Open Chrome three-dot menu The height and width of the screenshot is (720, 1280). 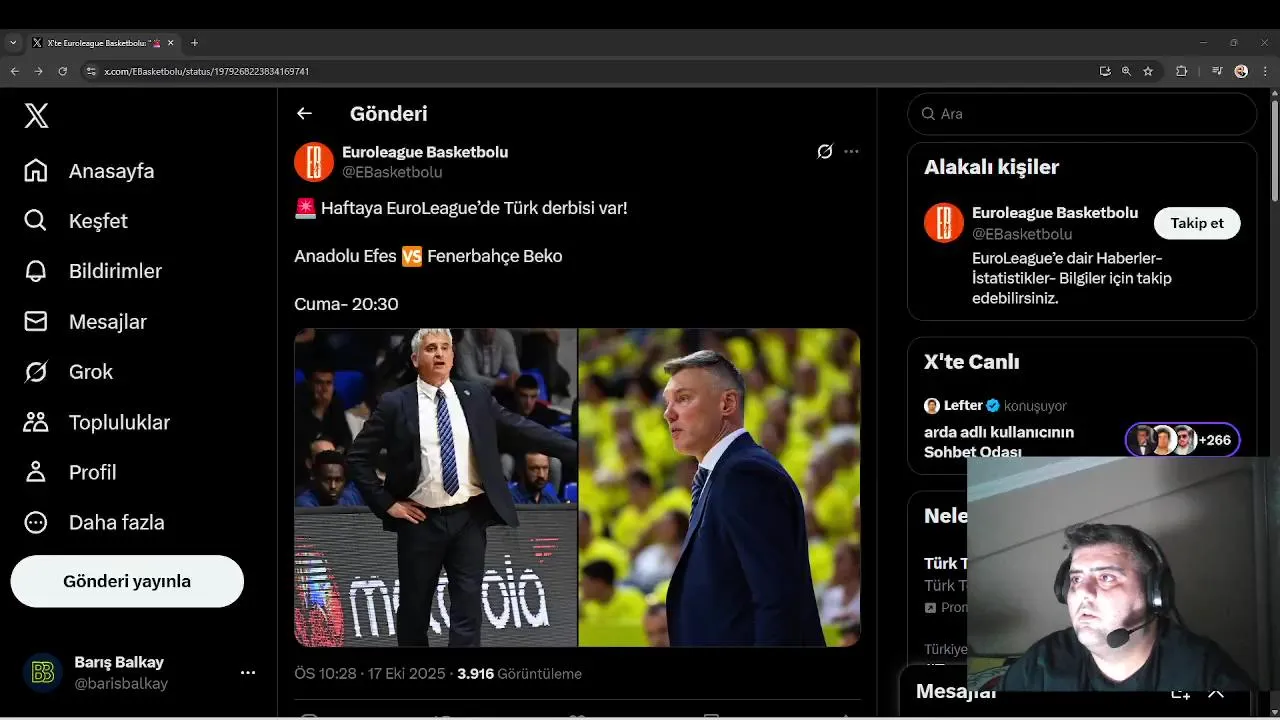point(1266,71)
